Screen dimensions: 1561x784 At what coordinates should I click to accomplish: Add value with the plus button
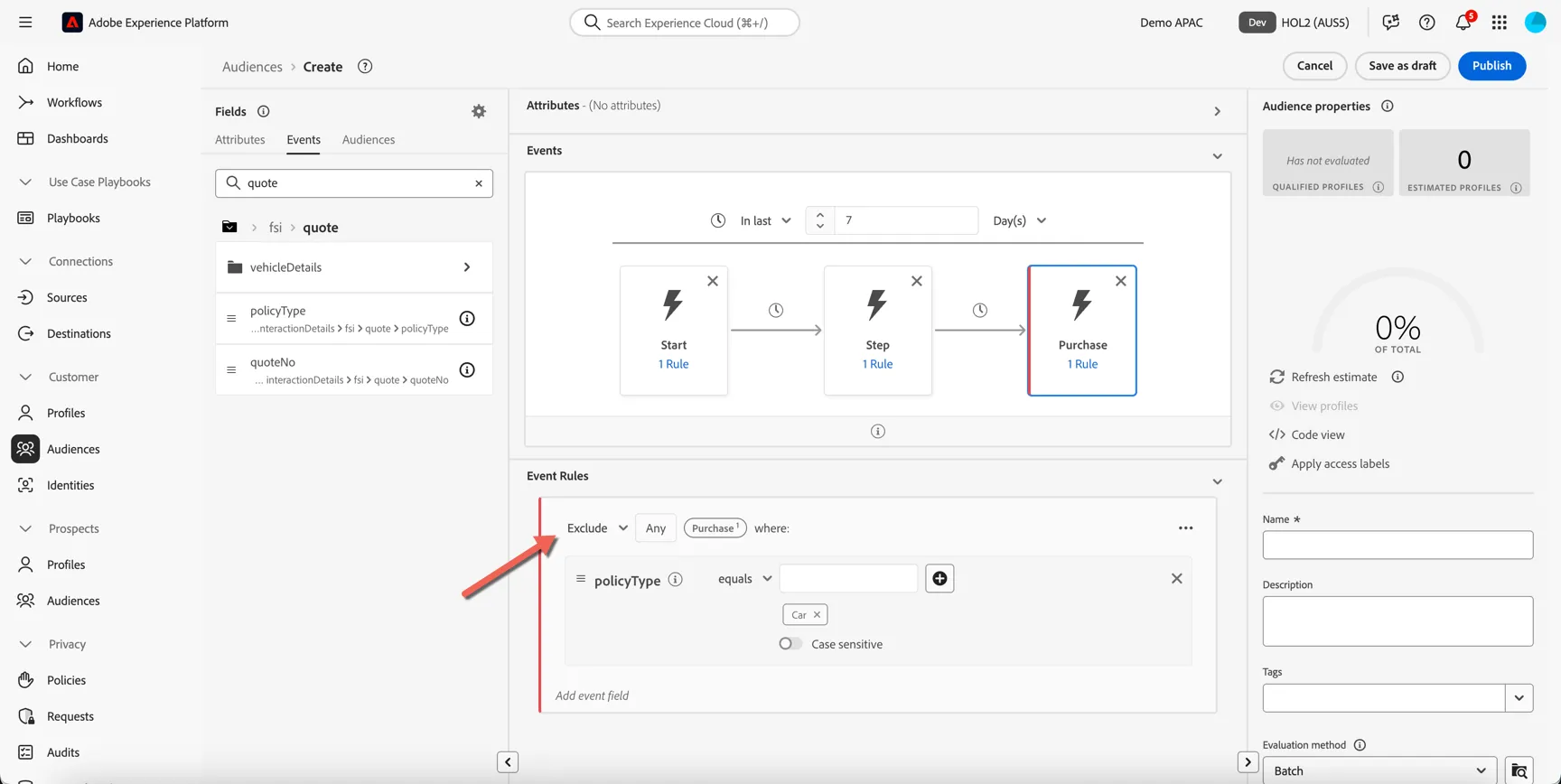coord(939,578)
